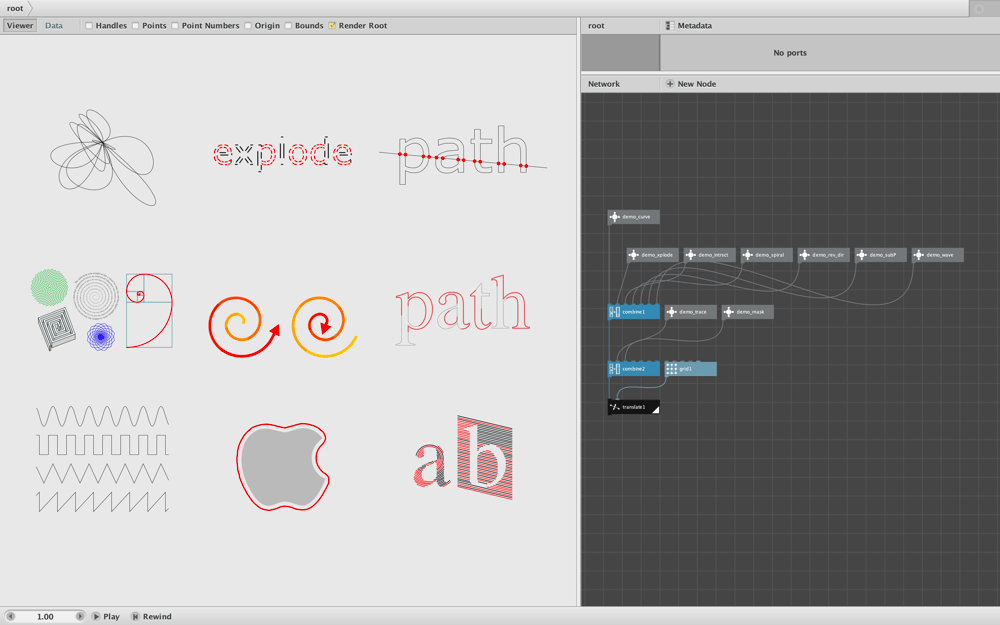Rewind the animation to start
The image size is (1000, 625).
click(x=151, y=616)
